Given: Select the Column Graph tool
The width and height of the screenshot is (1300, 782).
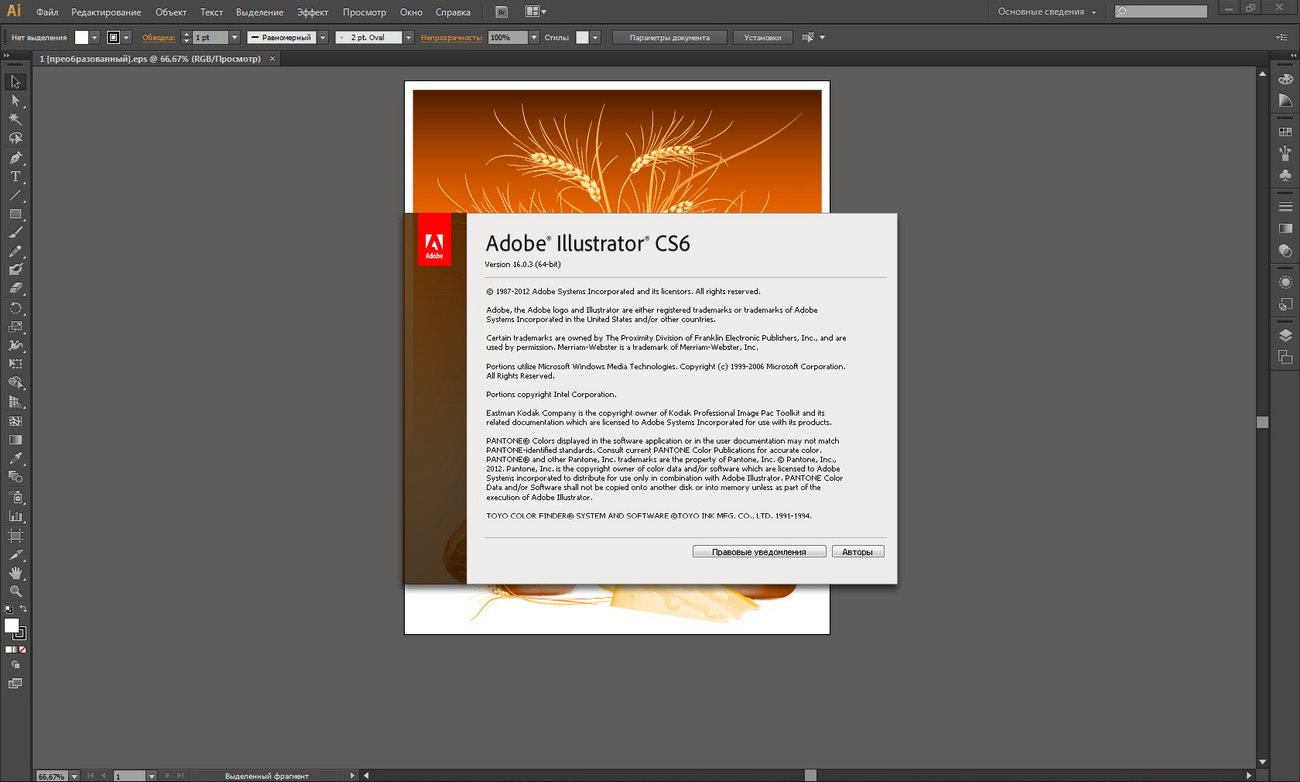Looking at the screenshot, I should click(x=15, y=516).
